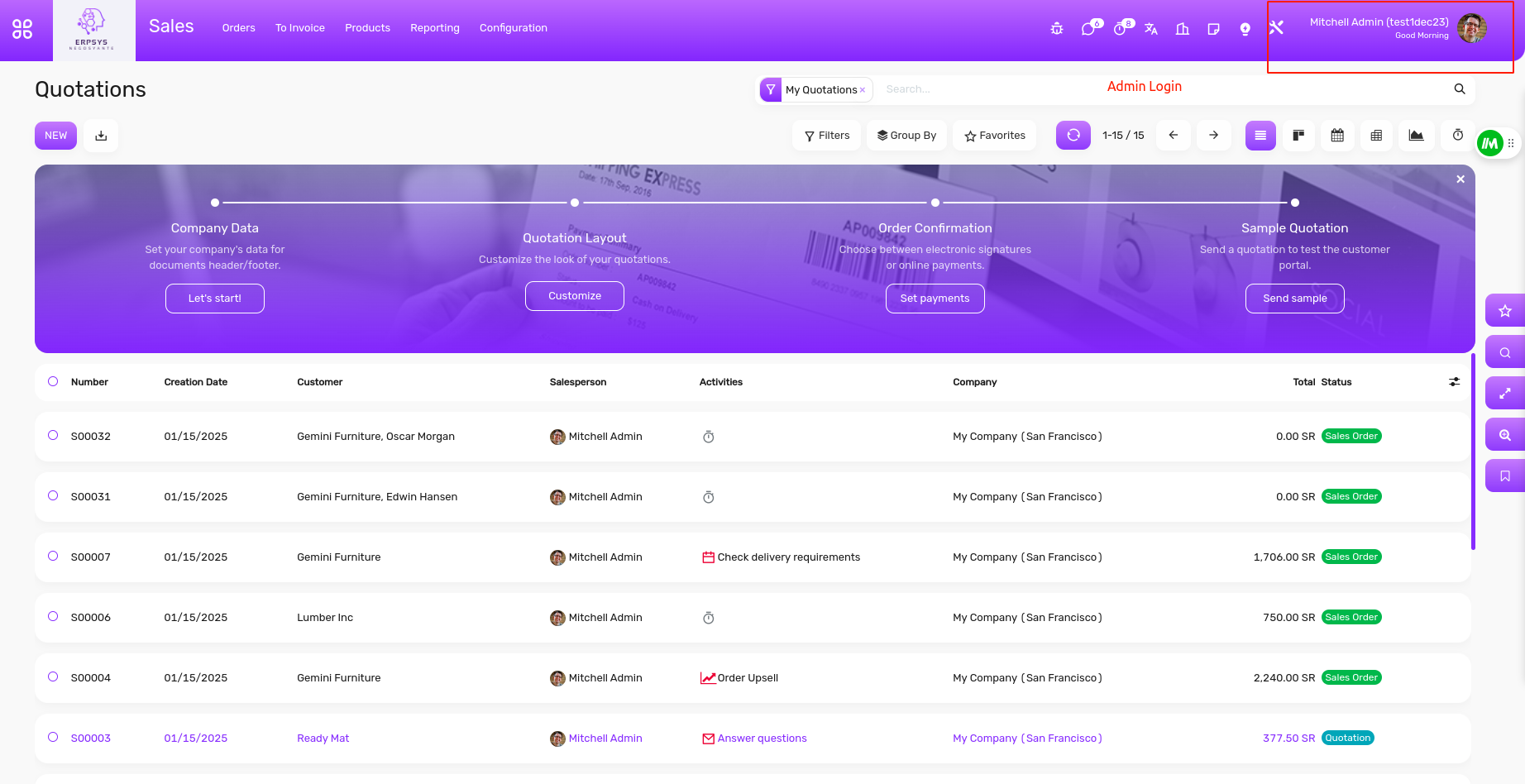
Task: Toggle the select-all checkbox in table header
Action: tap(53, 381)
